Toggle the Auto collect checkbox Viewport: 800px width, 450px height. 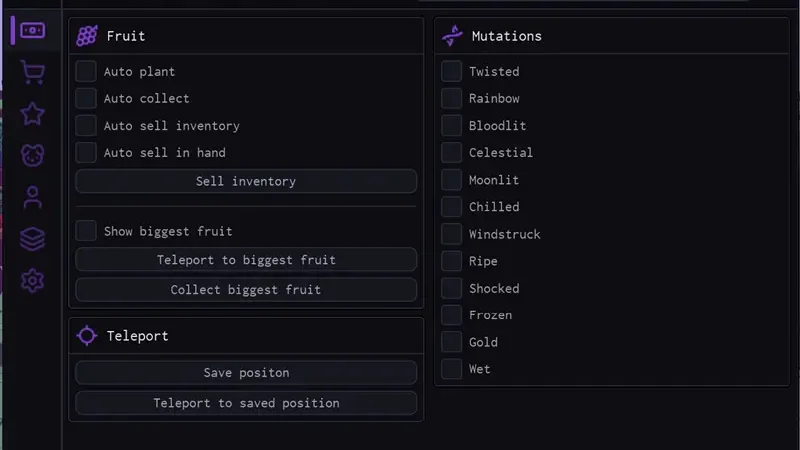pos(86,99)
